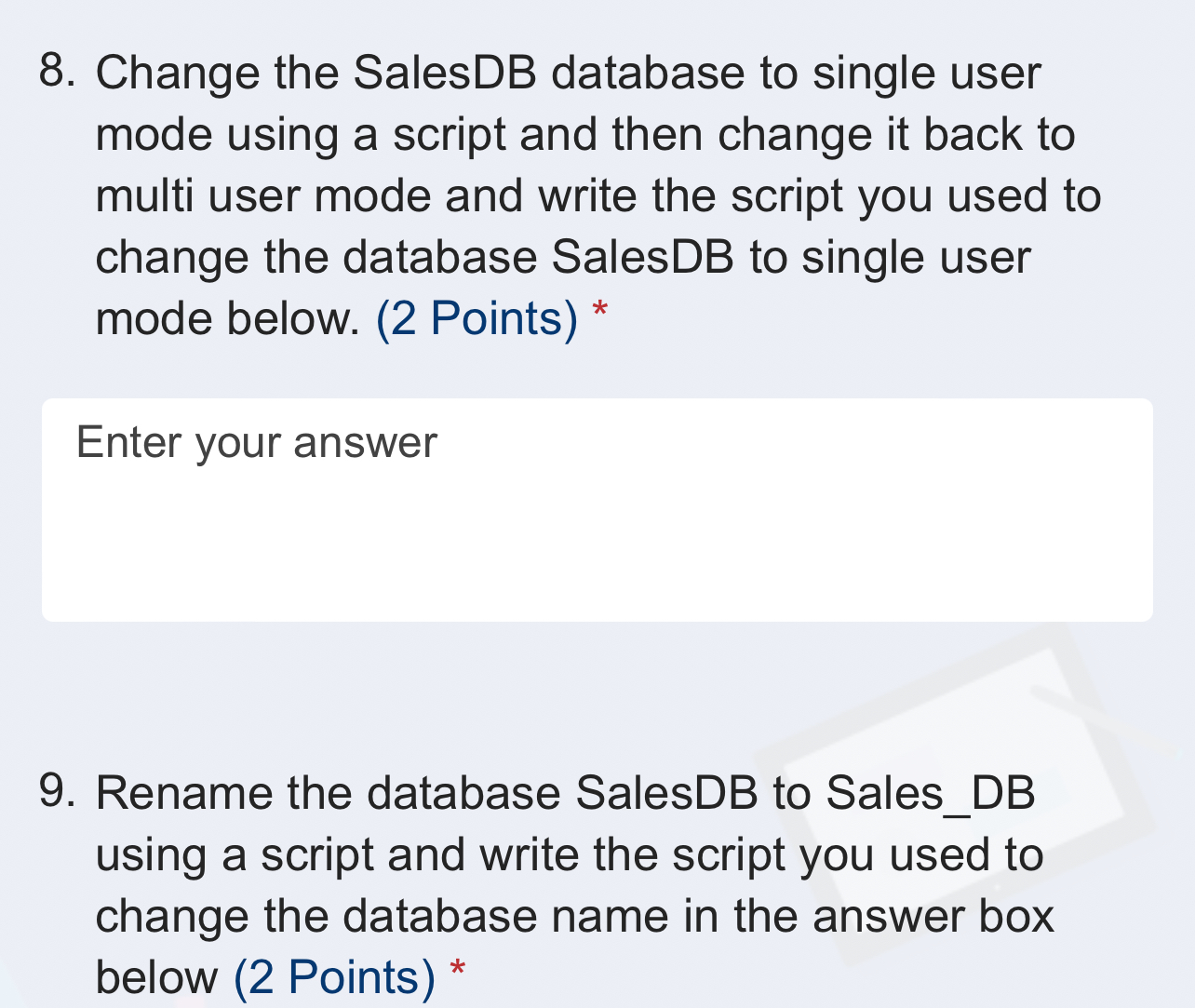Click the word 'SalesDB' in question 8

click(446, 73)
